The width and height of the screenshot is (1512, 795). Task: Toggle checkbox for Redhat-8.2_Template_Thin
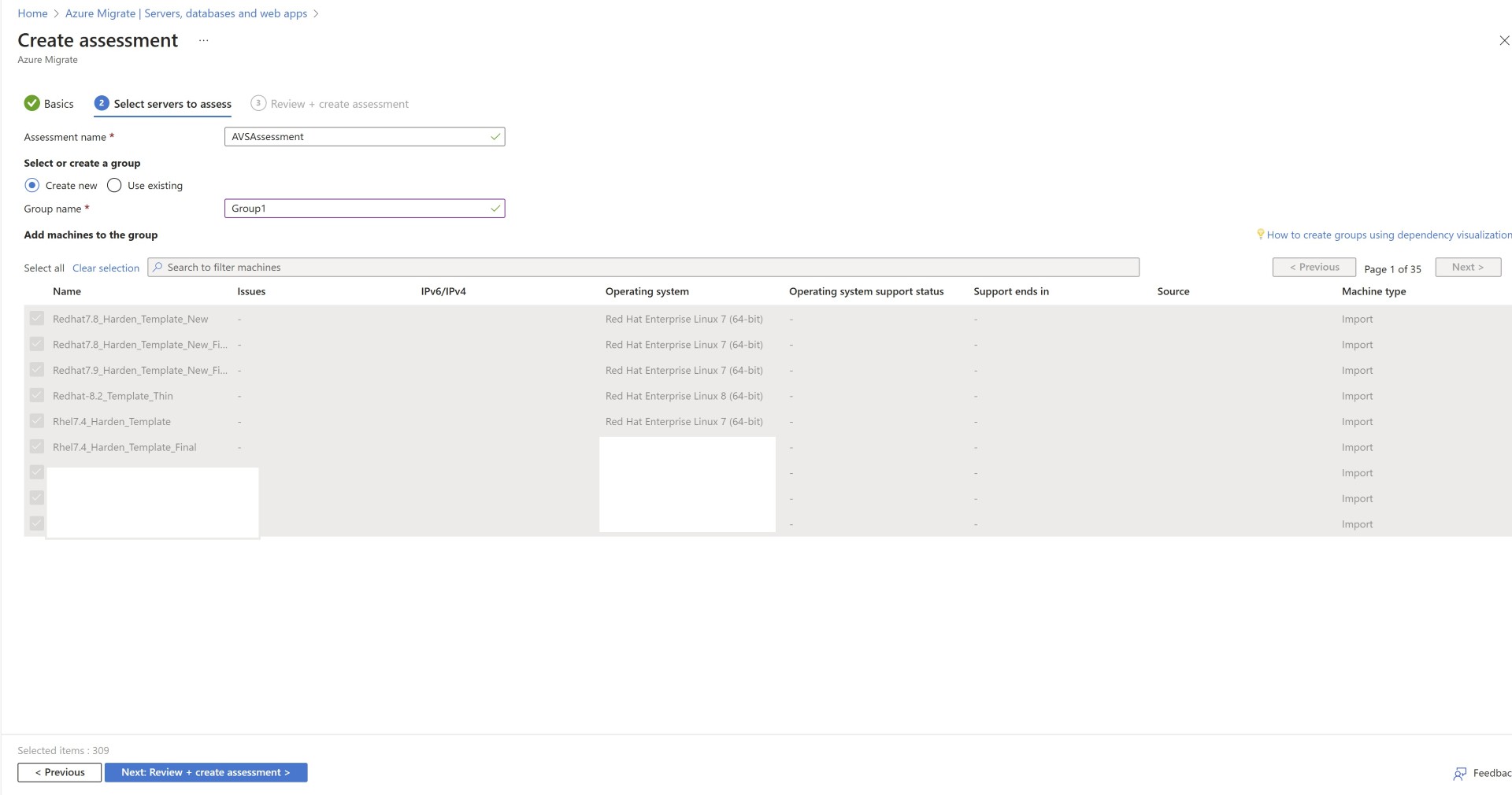37,395
